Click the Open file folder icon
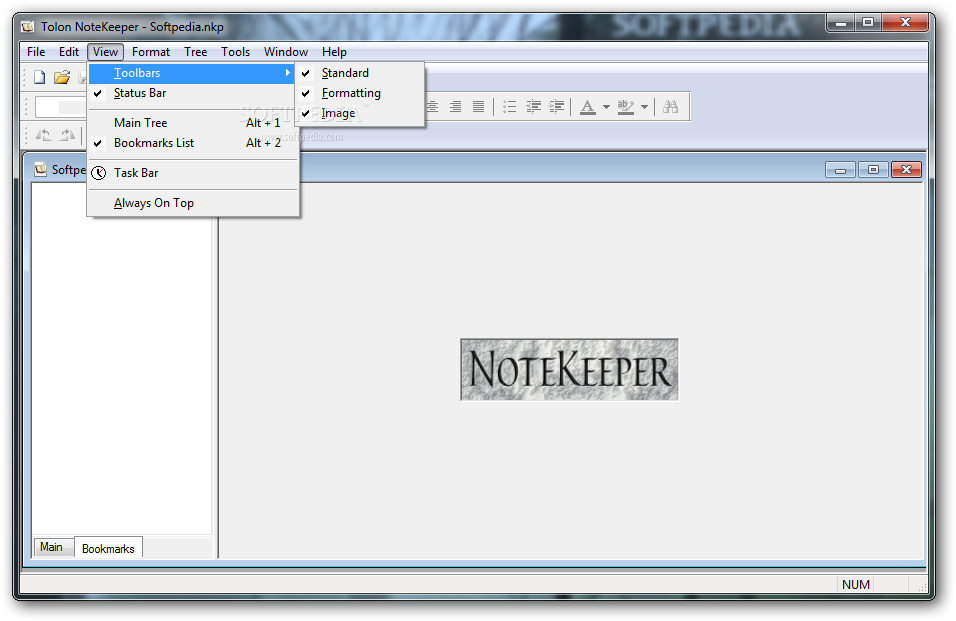Viewport: 956px width, 621px height. [x=62, y=77]
